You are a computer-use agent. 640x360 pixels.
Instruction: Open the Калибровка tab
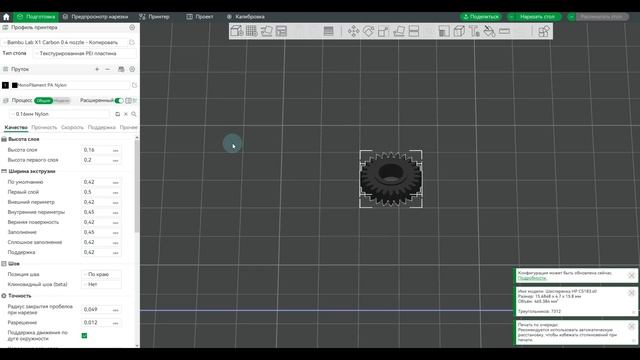point(246,17)
